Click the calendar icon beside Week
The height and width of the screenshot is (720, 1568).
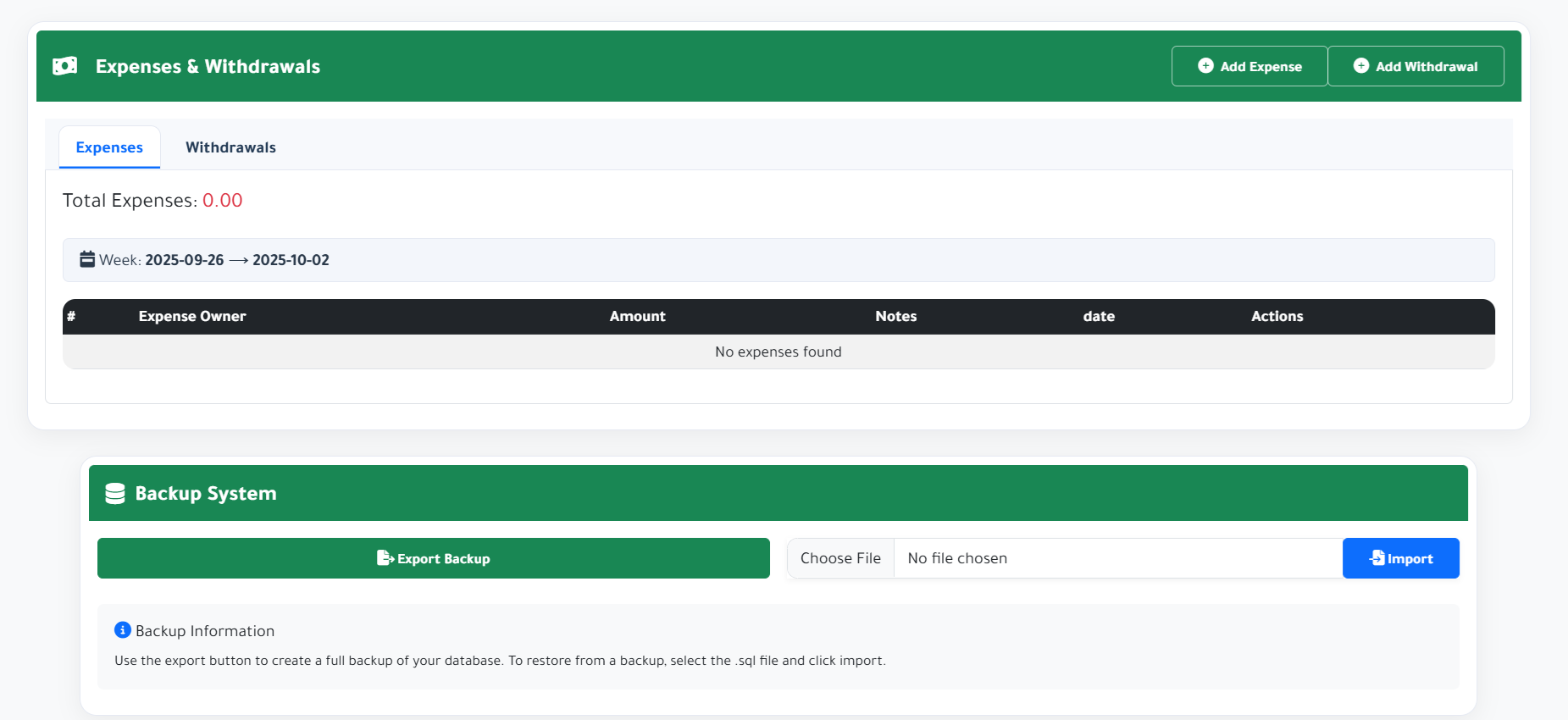coord(87,259)
